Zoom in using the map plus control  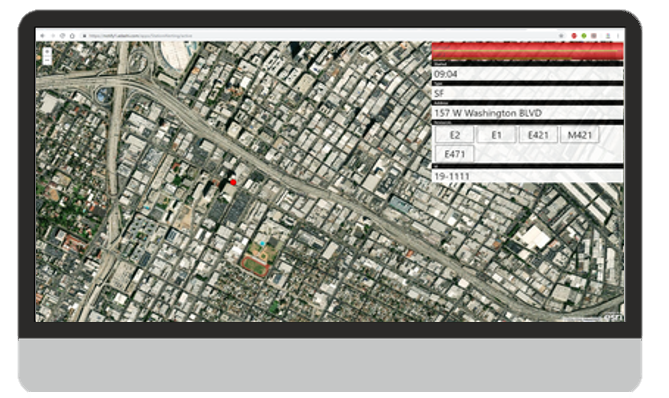click(47, 51)
